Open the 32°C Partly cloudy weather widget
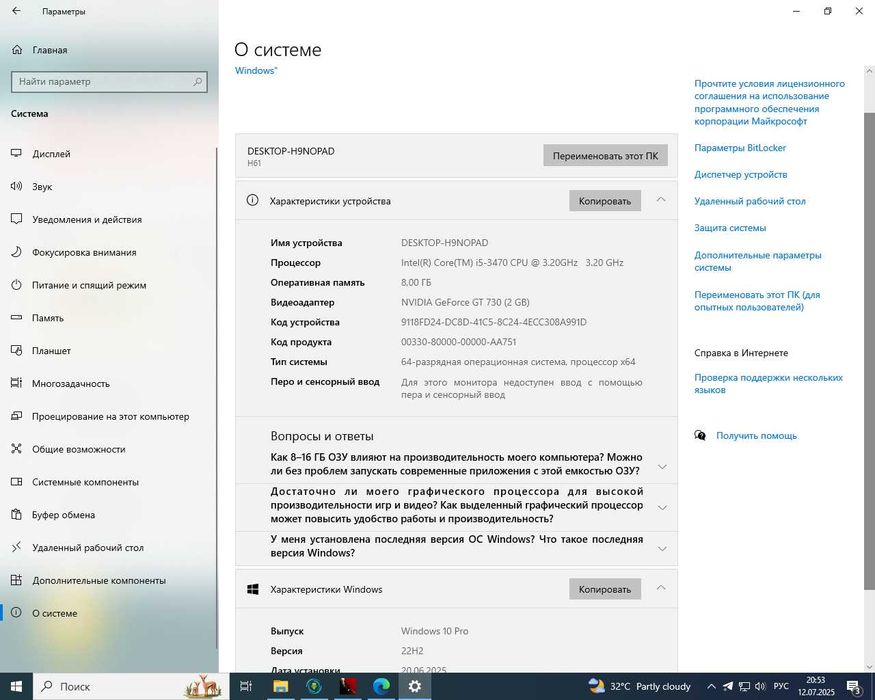This screenshot has width=875, height=700. (x=638, y=686)
